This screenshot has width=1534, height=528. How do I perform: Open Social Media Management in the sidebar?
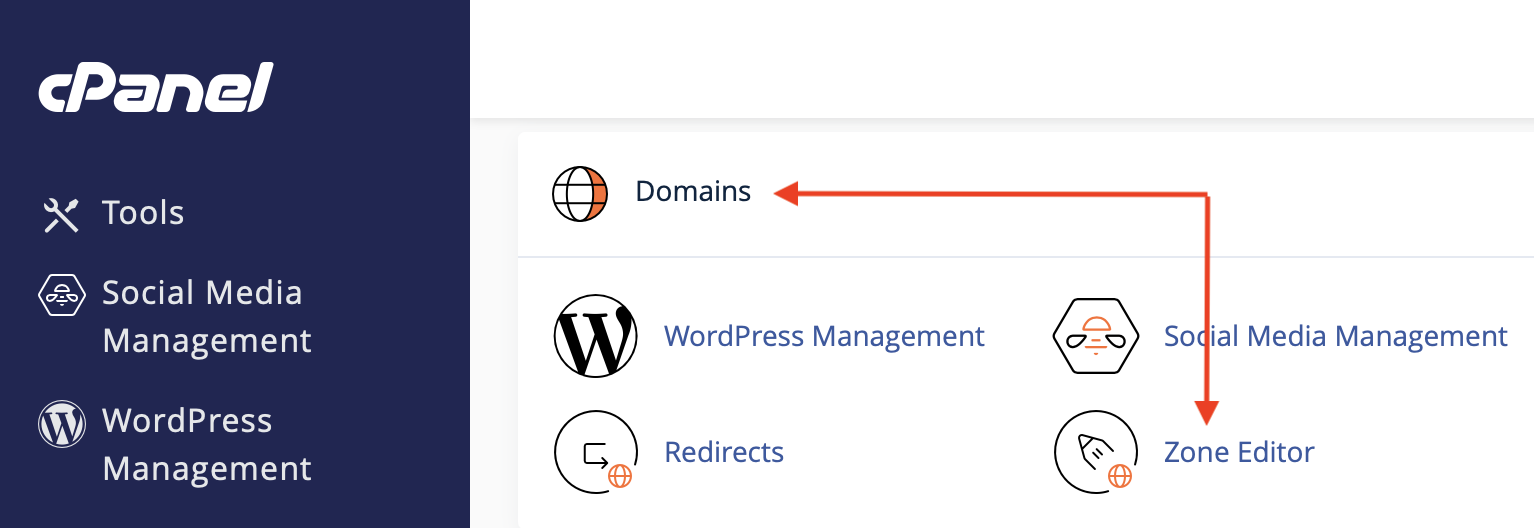(207, 317)
